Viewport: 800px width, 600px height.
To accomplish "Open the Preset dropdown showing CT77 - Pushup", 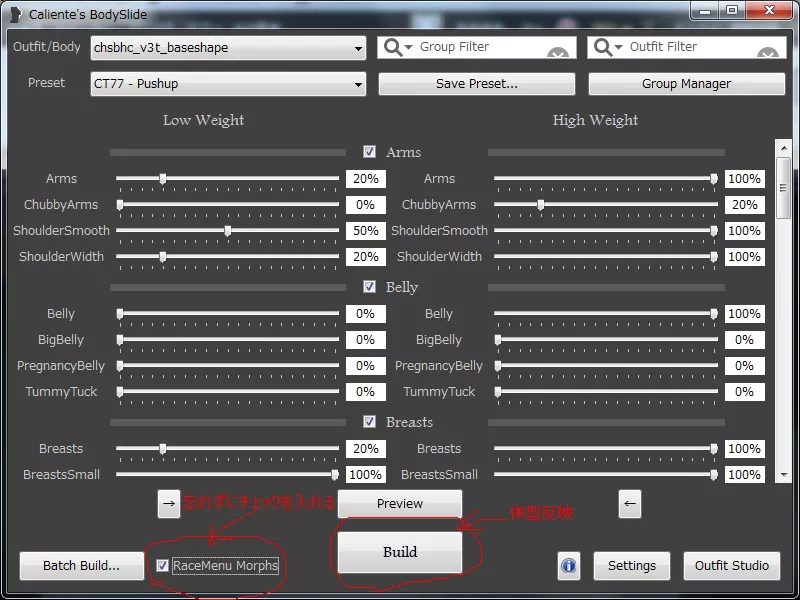I will point(228,84).
